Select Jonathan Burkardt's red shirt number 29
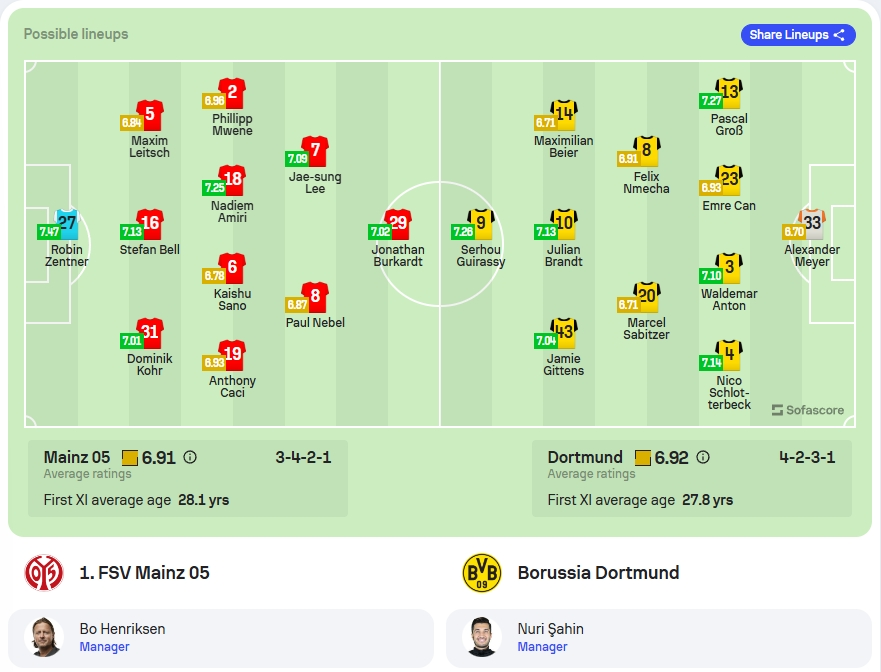881x672 pixels. coord(398,224)
